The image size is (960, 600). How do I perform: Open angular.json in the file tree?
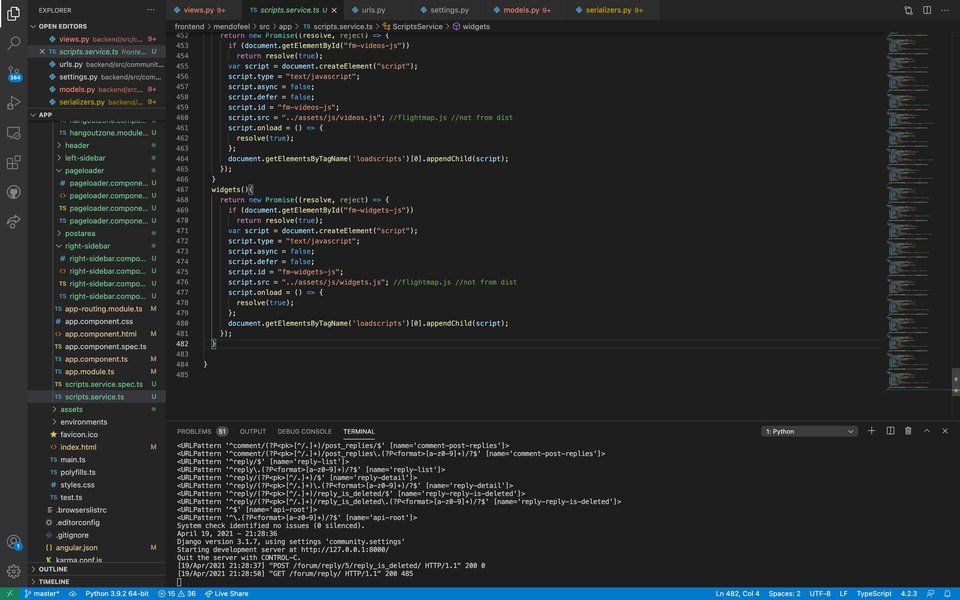tap(77, 548)
